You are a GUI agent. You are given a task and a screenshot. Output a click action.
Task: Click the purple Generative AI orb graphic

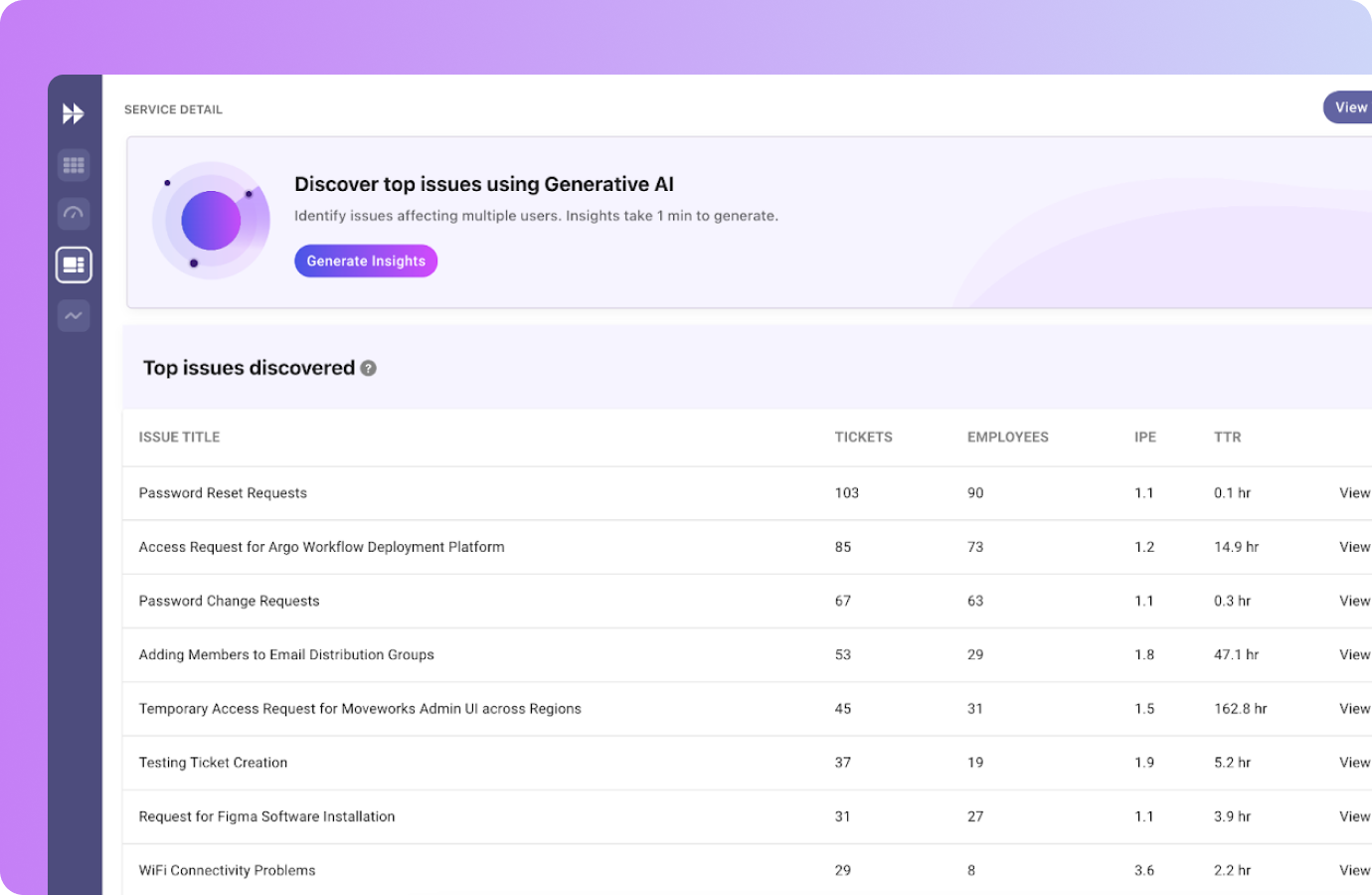tap(211, 221)
